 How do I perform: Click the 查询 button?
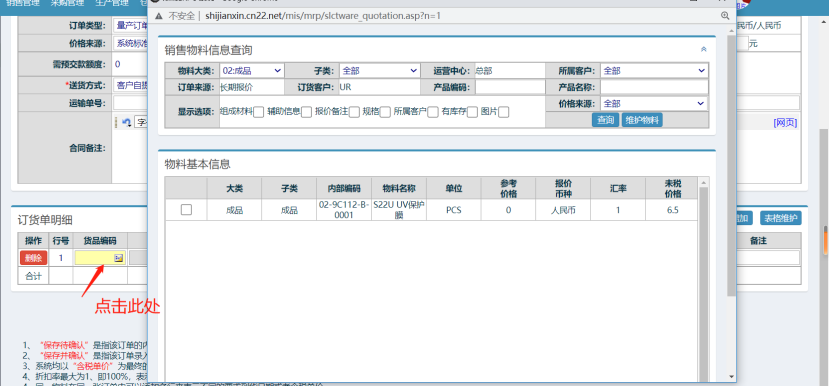[x=605, y=120]
